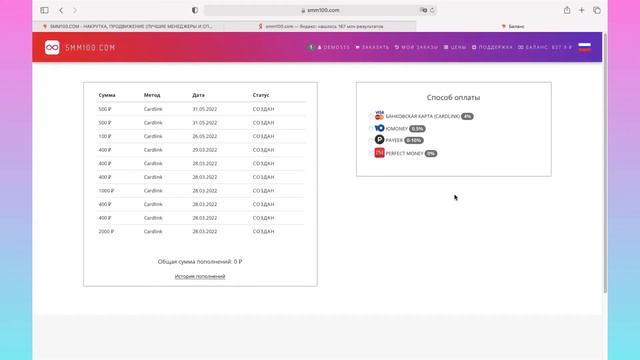Switch to the Yandex search results tab
Screen dimensions: 640x360
[320, 26]
